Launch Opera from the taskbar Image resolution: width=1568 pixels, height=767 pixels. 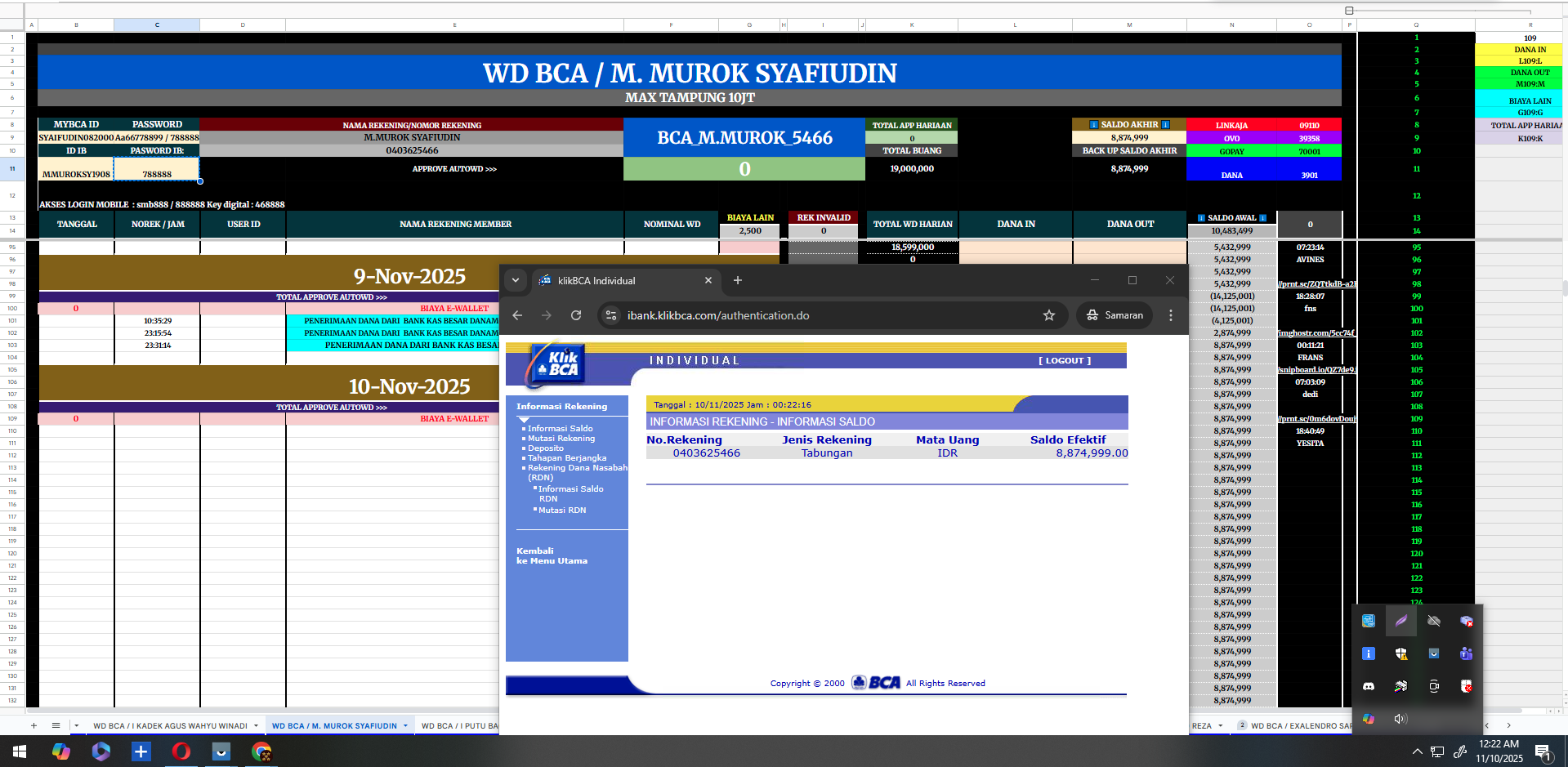(x=181, y=751)
